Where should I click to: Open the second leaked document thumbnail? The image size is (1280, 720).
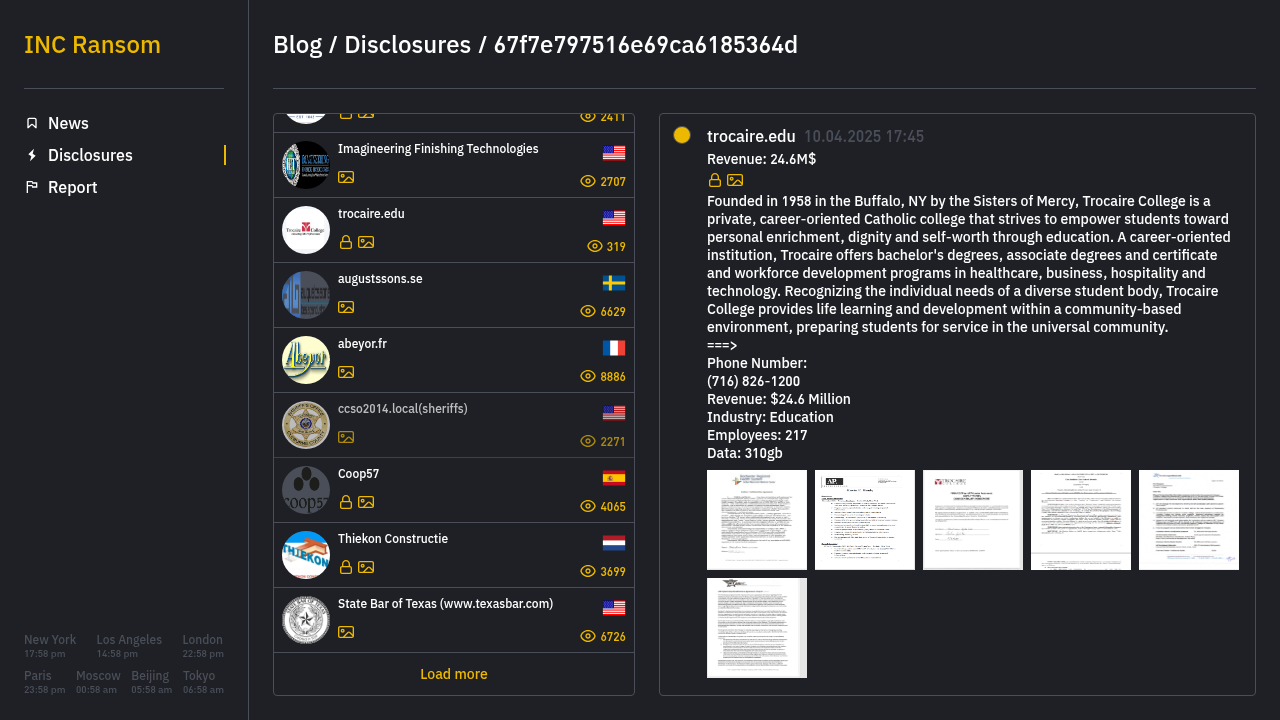(865, 520)
